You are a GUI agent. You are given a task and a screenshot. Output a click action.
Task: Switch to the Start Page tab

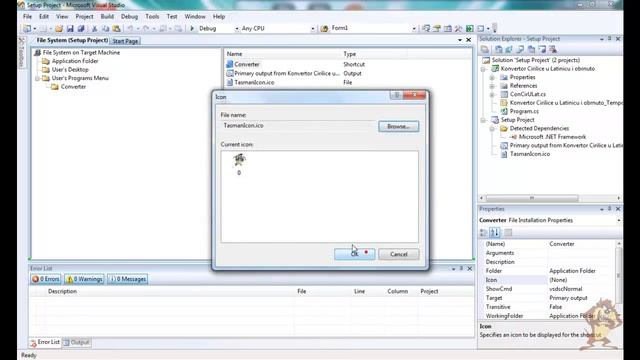click(125, 41)
